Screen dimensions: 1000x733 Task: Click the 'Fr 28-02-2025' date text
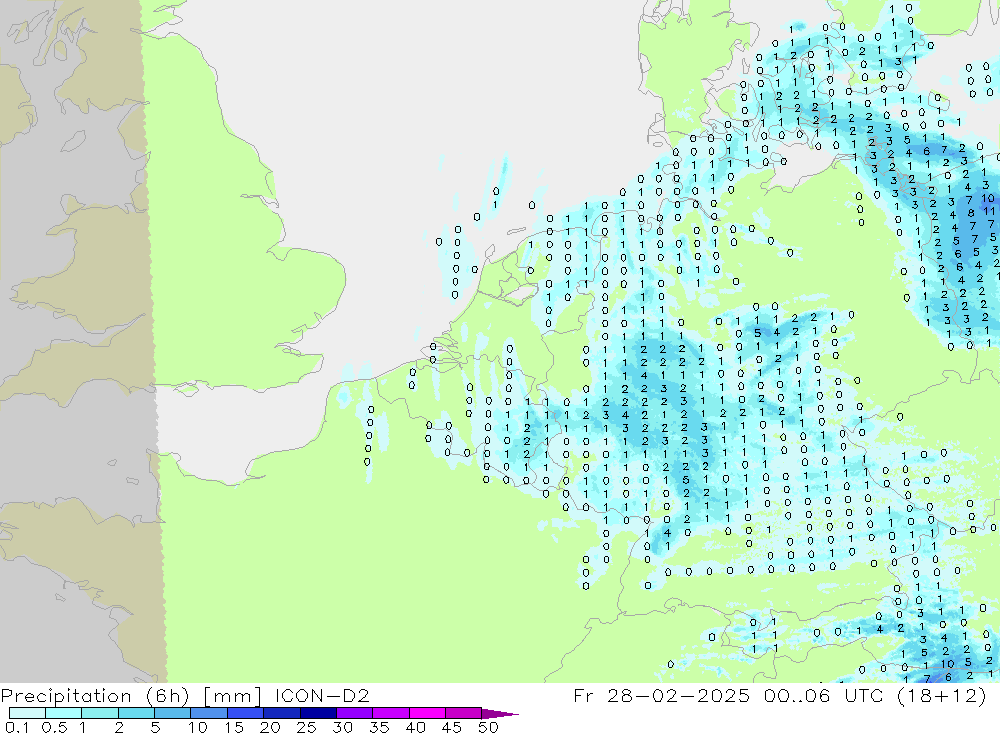[x=661, y=695]
